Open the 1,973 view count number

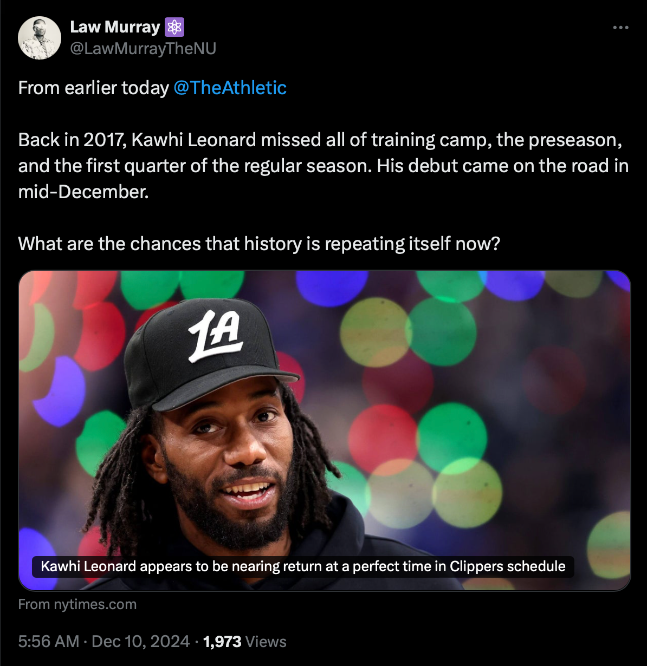(223, 641)
